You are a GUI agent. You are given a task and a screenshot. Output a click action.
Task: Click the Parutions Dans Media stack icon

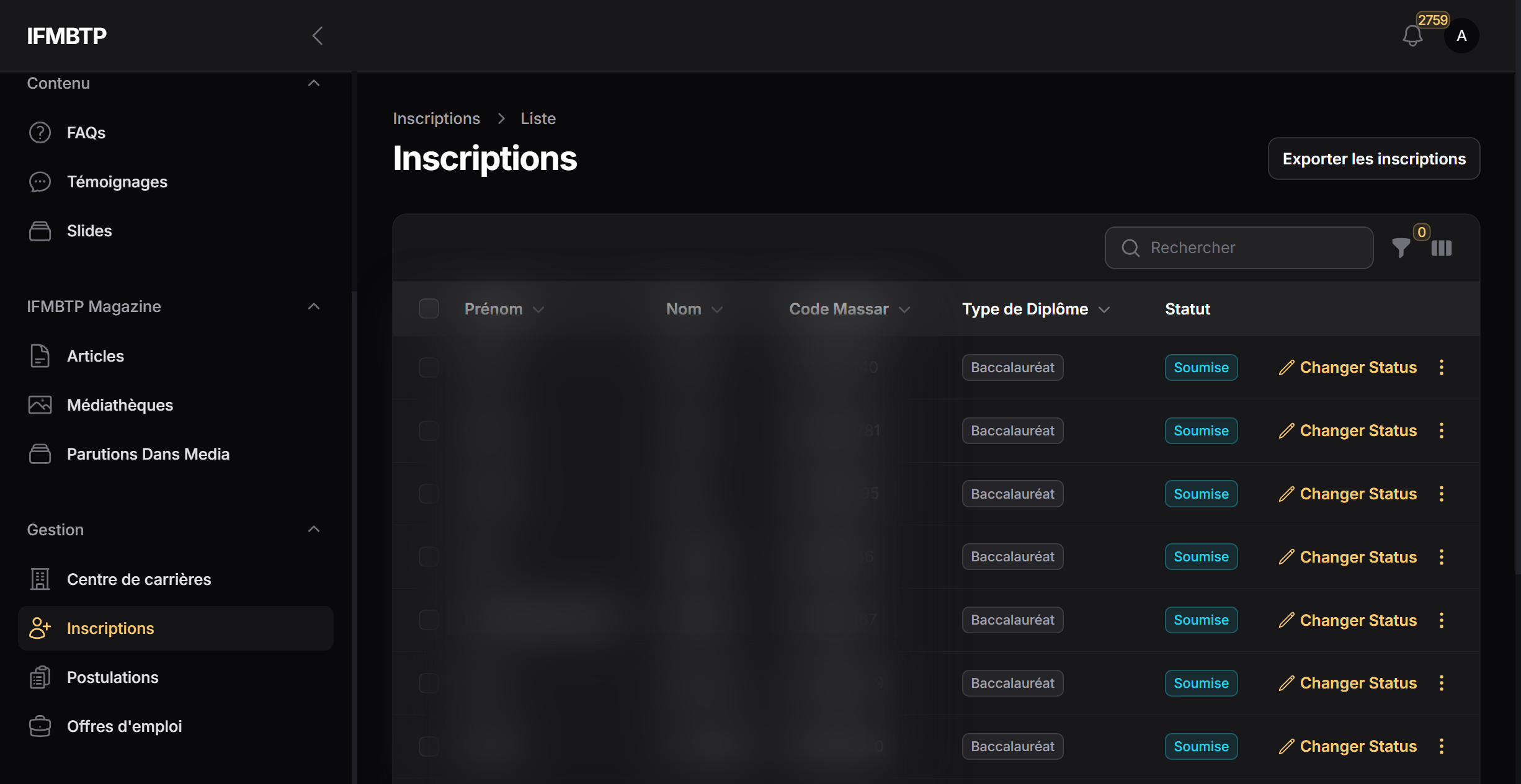point(40,454)
